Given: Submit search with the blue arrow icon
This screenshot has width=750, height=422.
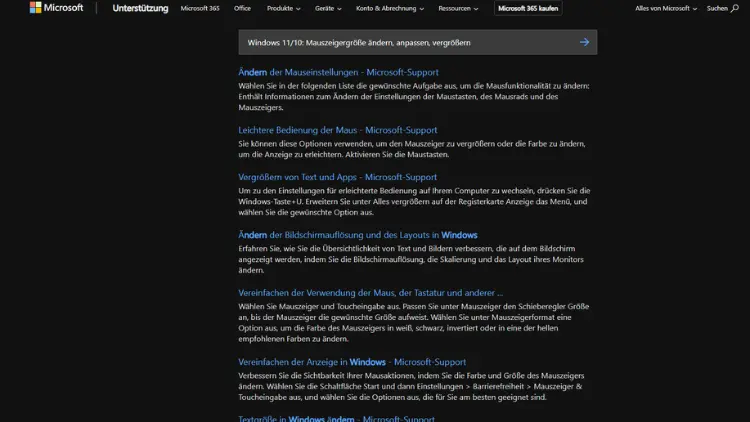Looking at the screenshot, I should point(584,42).
